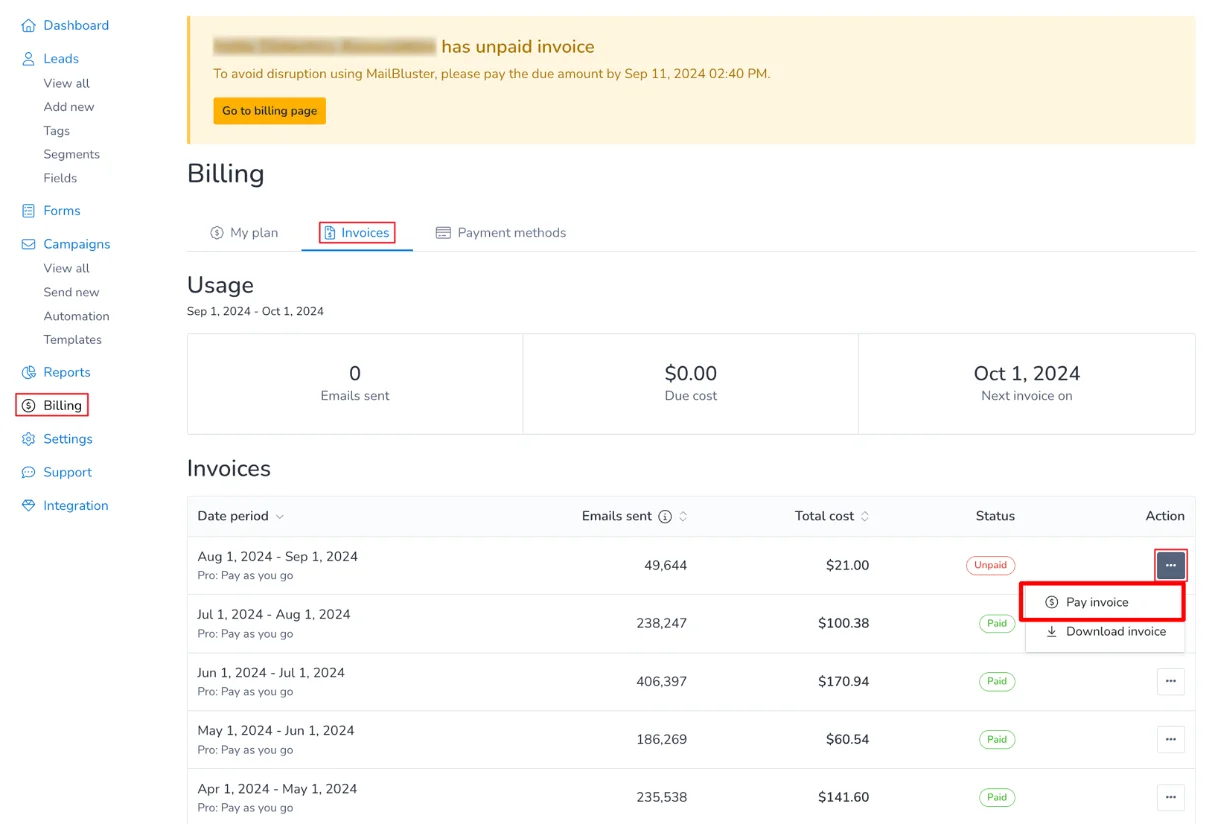Select the Leads icon in the sidebar
The image size is (1212, 824).
[27, 58]
